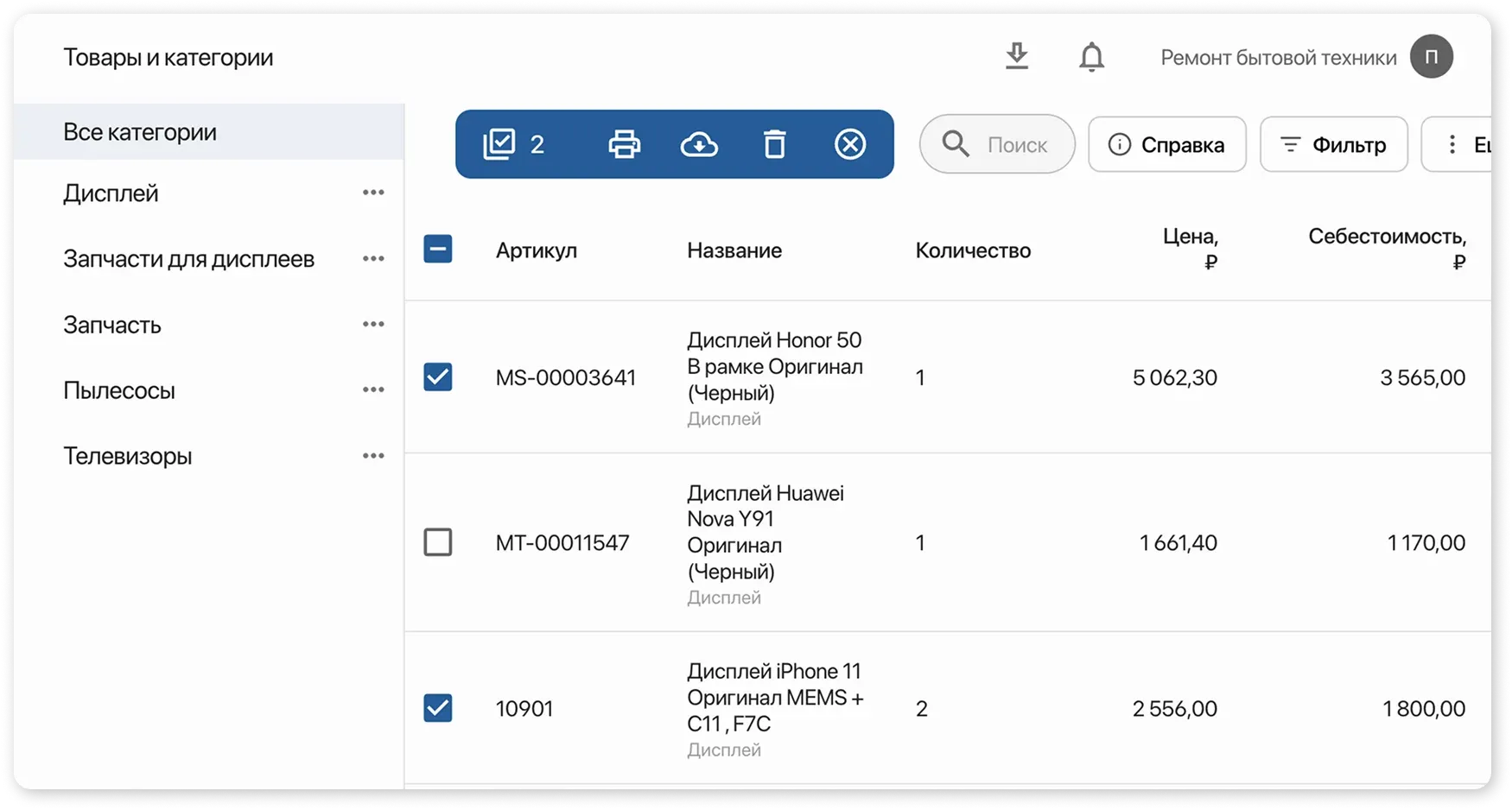Image resolution: width=1512 pixels, height=810 pixels.
Task: Uncheck the Дисплей Honor 50 row checkbox
Action: point(438,377)
